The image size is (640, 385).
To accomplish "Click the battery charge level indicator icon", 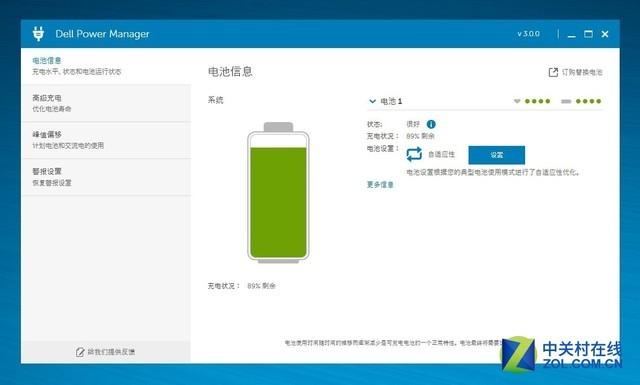I will click(566, 101).
